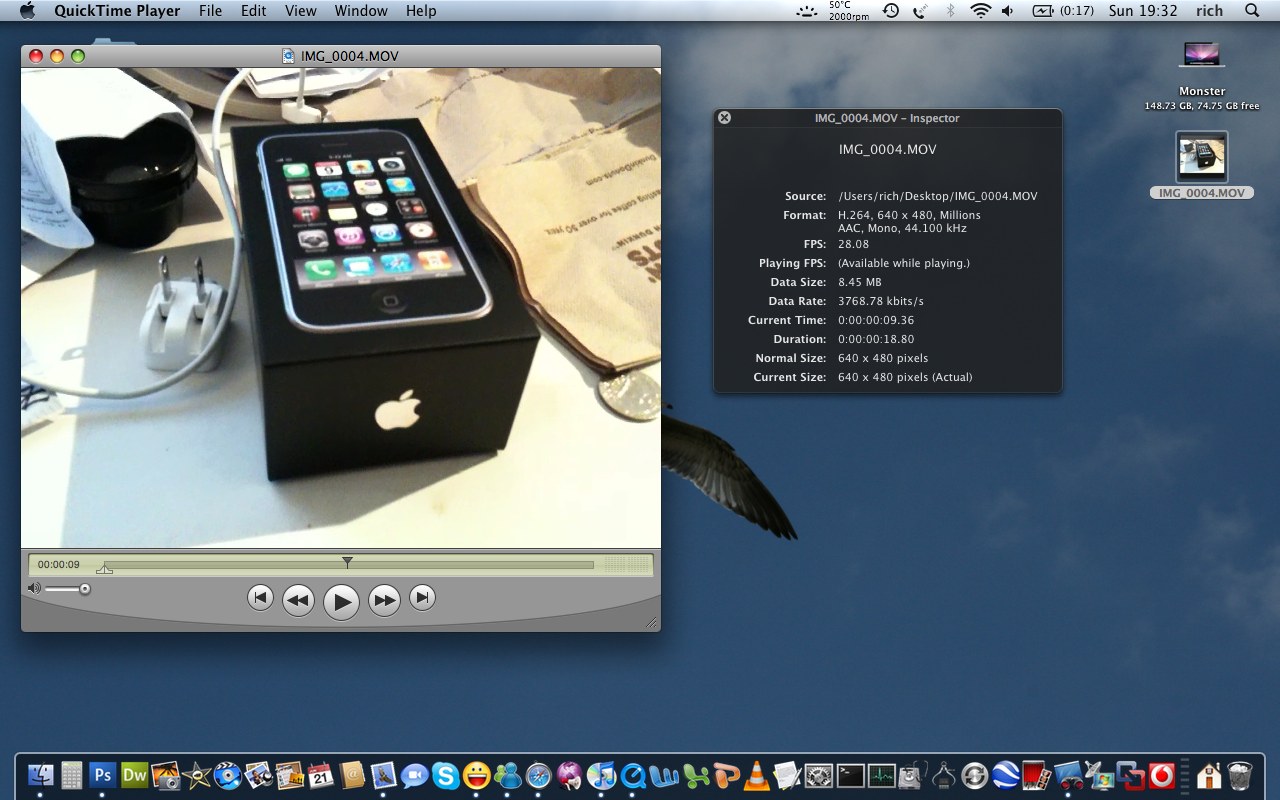The image size is (1280, 800).
Task: Open iPhoto from the Dock
Action: click(165, 775)
